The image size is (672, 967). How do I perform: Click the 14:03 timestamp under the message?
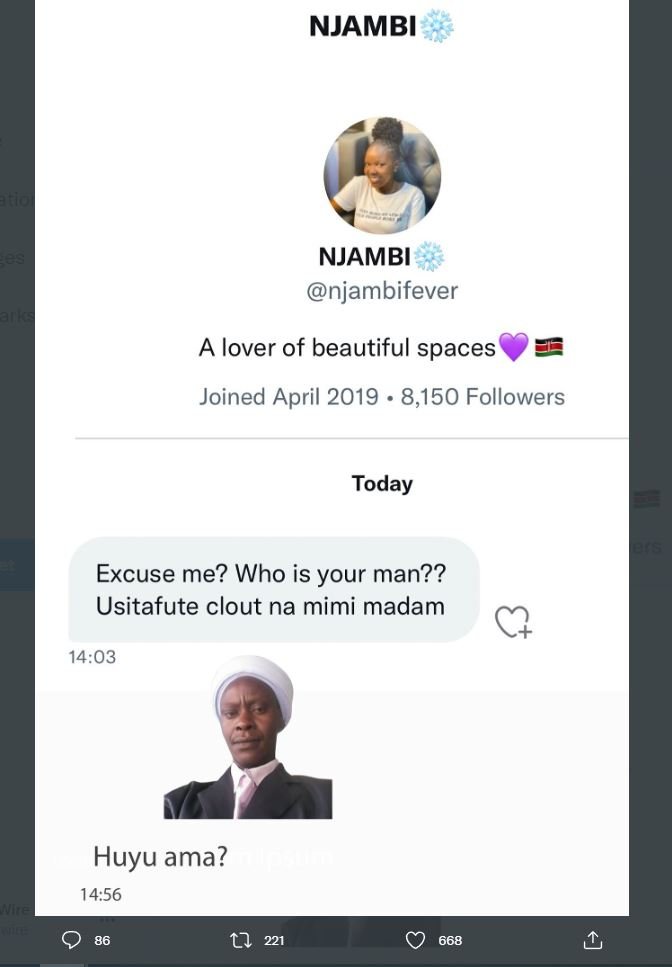click(x=92, y=657)
